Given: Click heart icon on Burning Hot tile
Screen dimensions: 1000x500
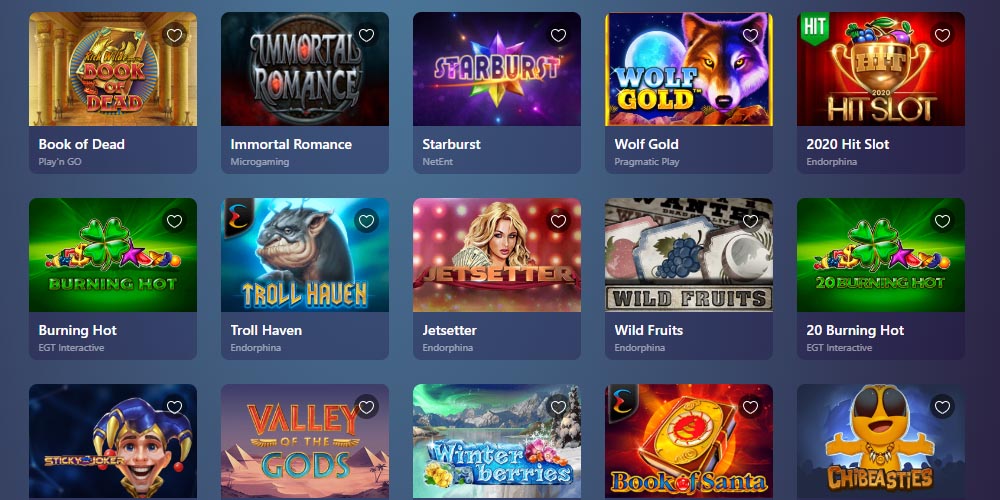Looking at the screenshot, I should click(175, 221).
